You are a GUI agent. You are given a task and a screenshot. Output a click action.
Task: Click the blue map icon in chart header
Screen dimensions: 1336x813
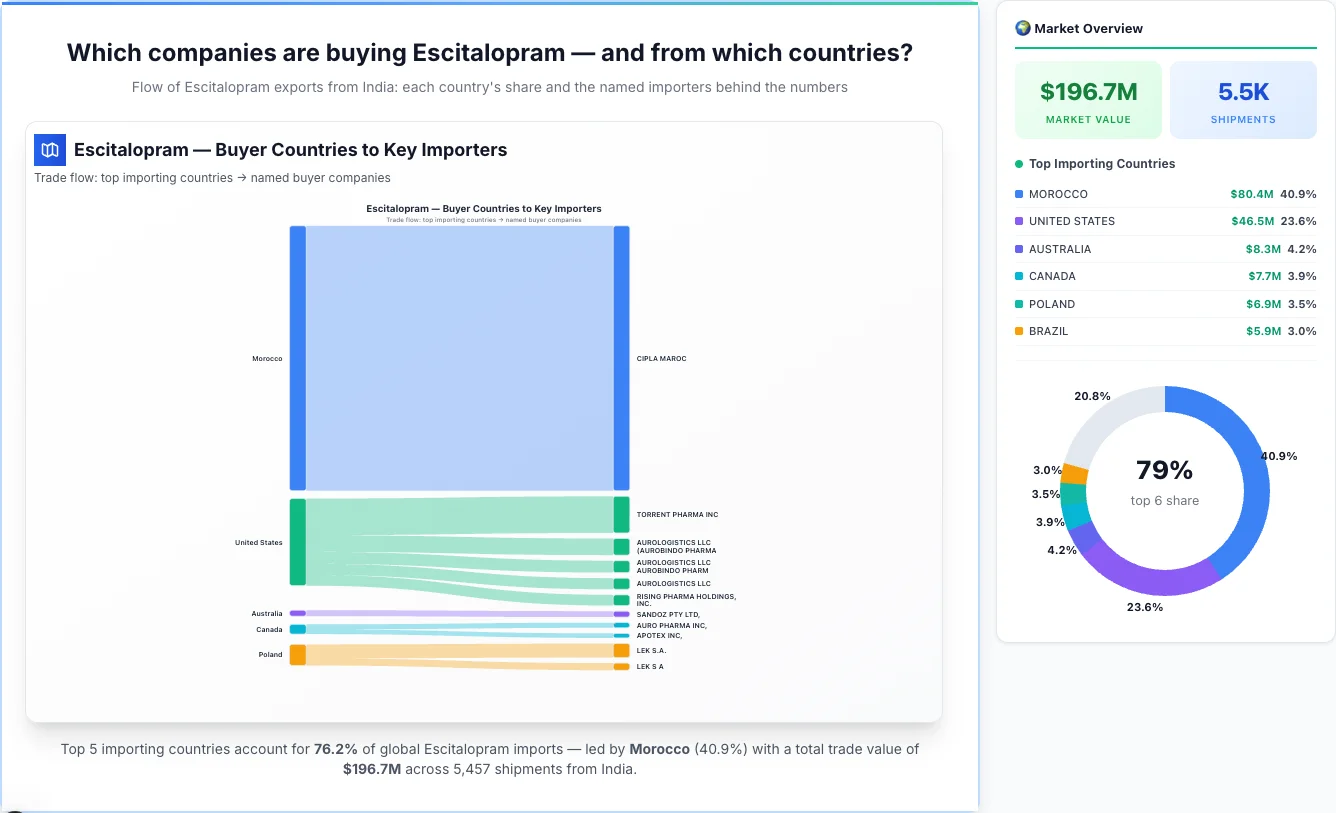pyautogui.click(x=49, y=149)
